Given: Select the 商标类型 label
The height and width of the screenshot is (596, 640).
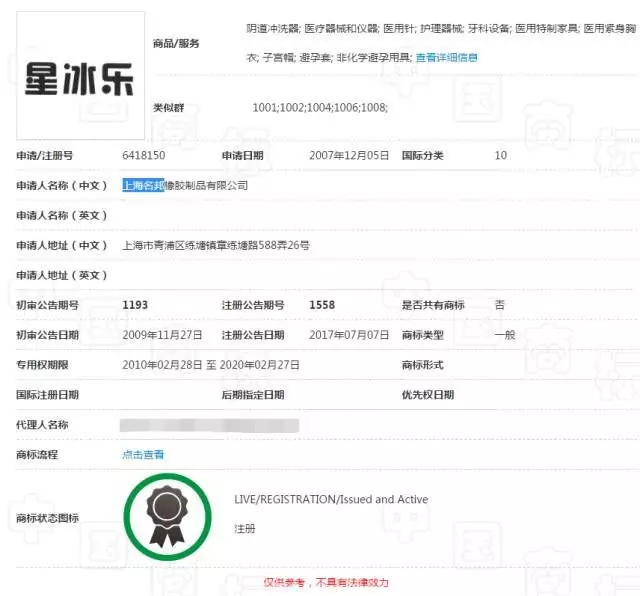Looking at the screenshot, I should pos(422,335).
